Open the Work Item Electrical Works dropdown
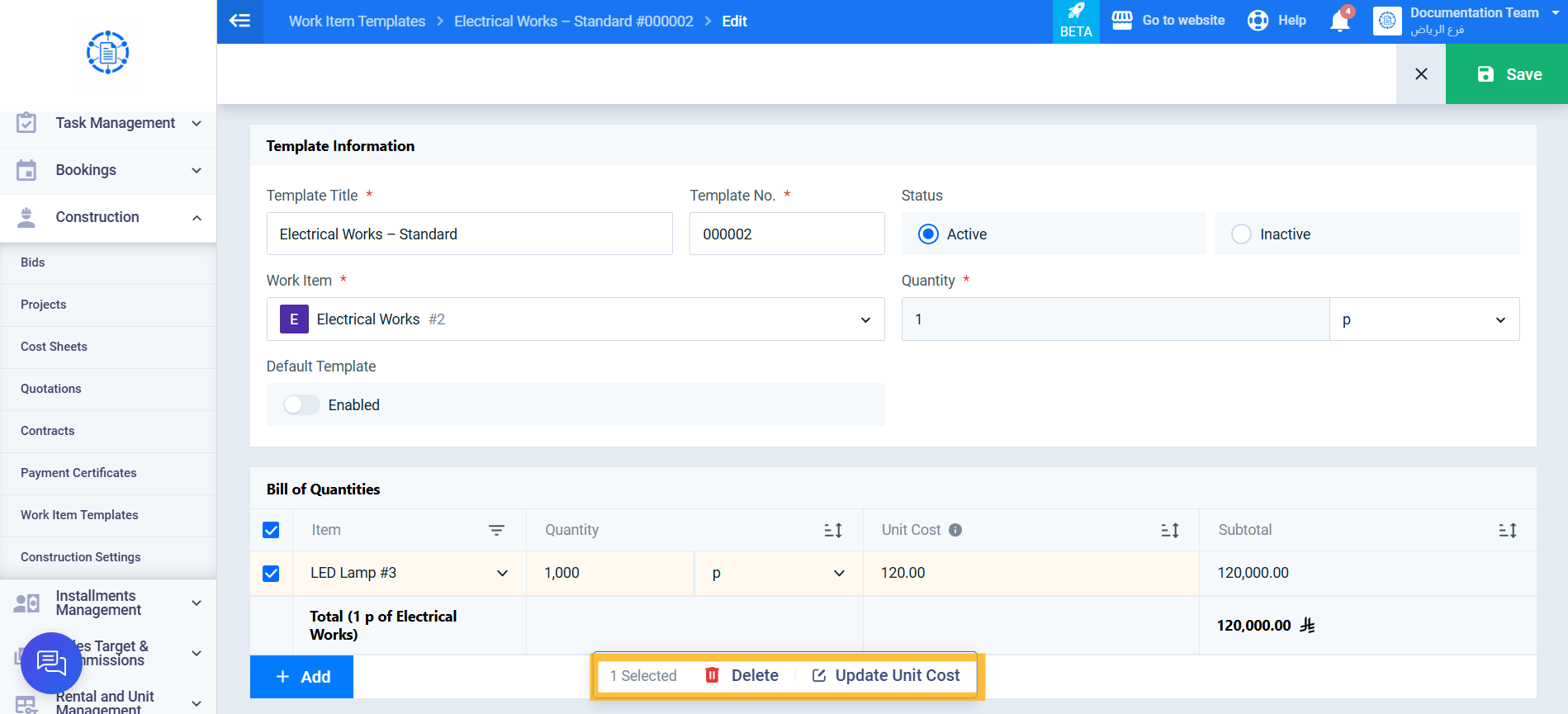This screenshot has width=1568, height=714. (576, 319)
